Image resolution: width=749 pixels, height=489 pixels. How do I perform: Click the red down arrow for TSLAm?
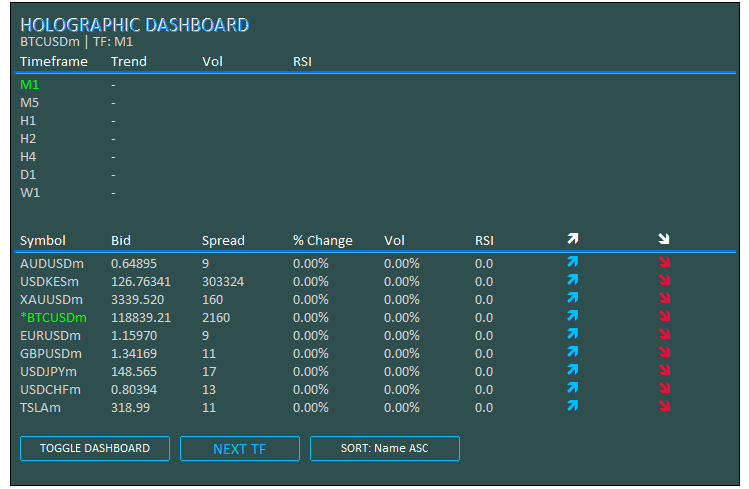(664, 406)
